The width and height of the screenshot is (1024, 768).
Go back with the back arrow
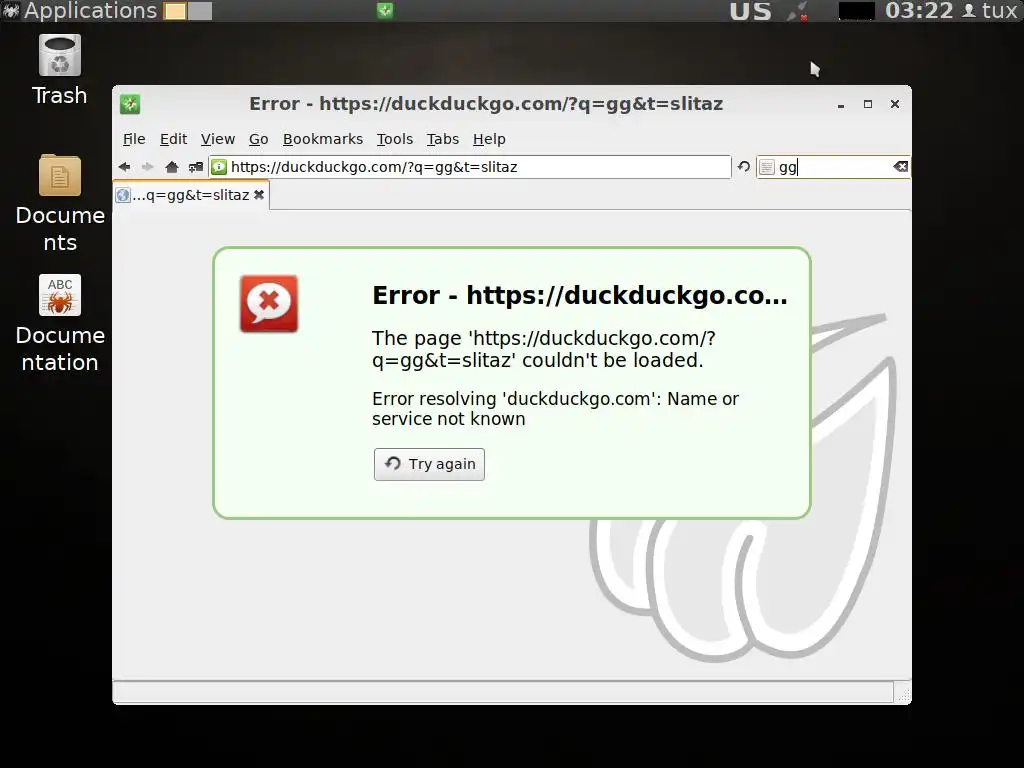pyautogui.click(x=124, y=167)
